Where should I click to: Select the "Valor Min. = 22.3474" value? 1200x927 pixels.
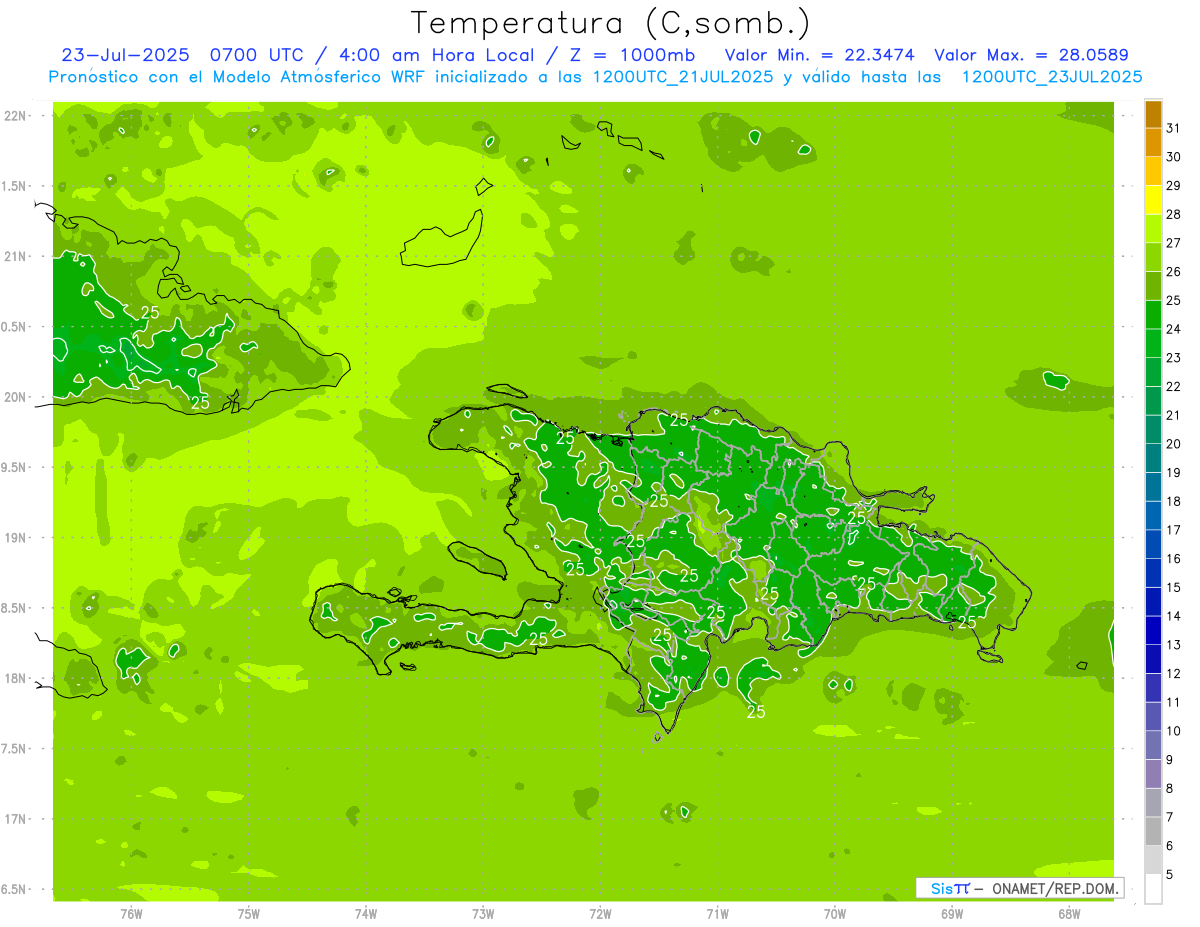click(819, 55)
